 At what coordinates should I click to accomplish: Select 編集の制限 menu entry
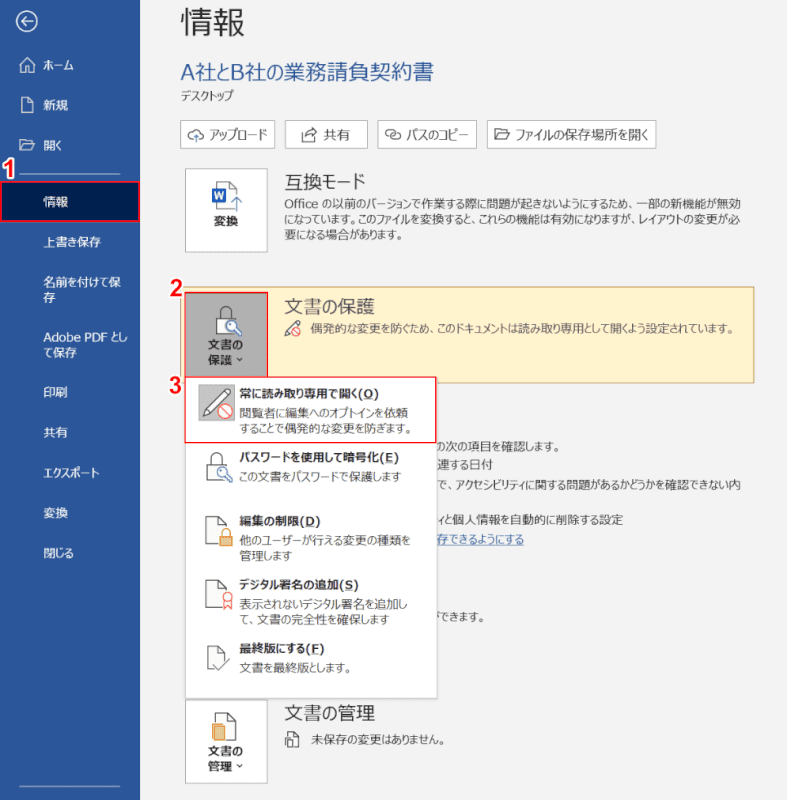click(x=311, y=537)
